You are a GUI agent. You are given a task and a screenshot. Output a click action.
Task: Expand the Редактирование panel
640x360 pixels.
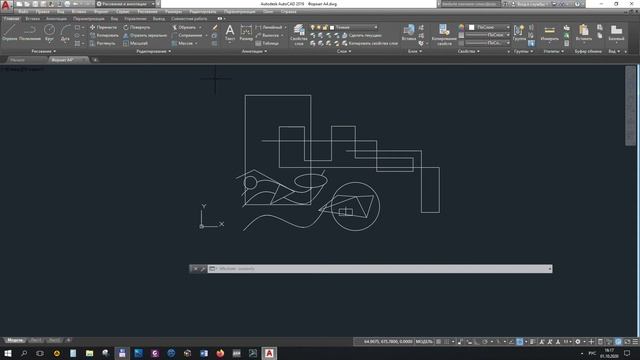coord(154,51)
